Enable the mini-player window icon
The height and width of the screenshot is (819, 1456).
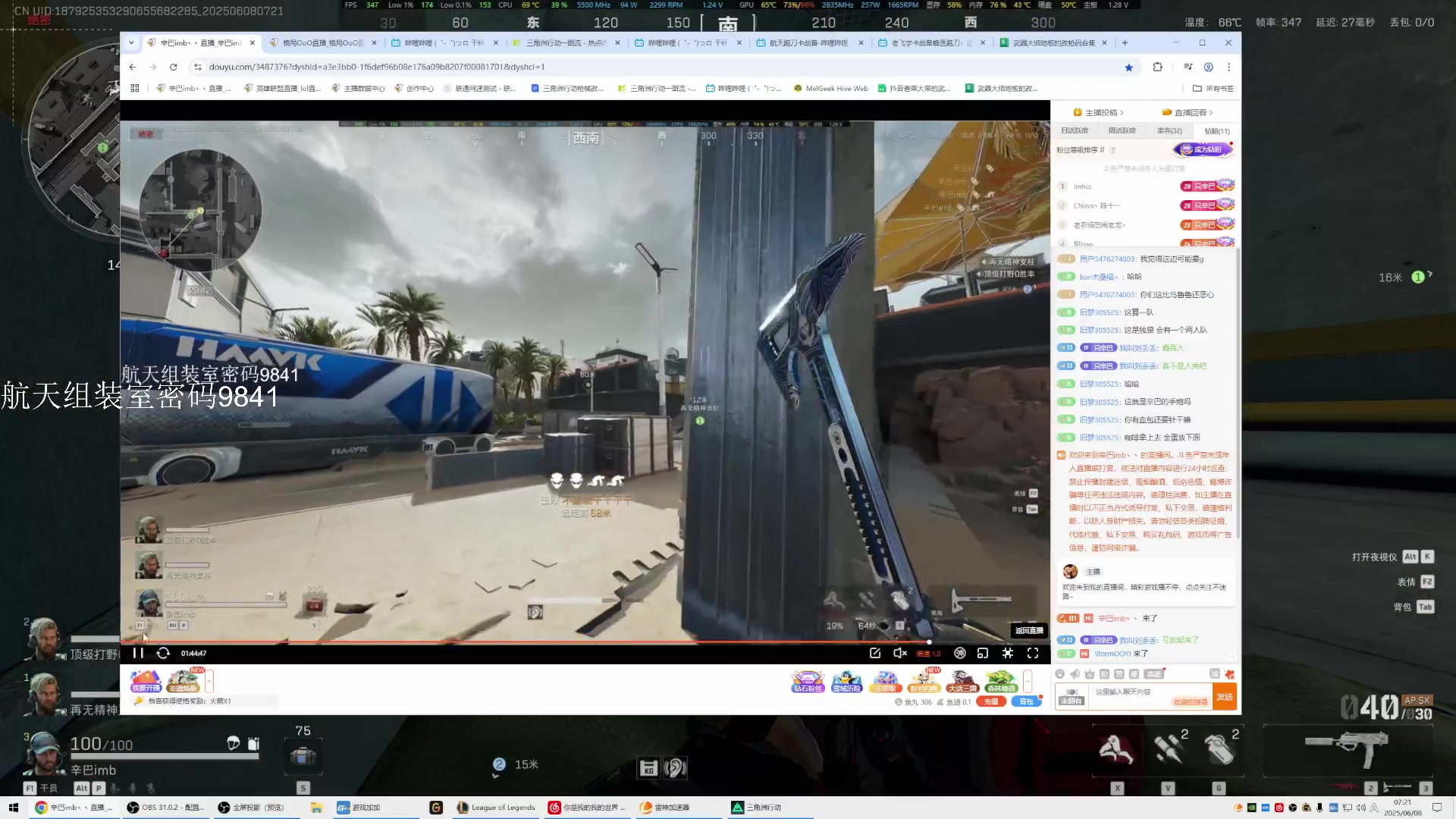pos(983,653)
